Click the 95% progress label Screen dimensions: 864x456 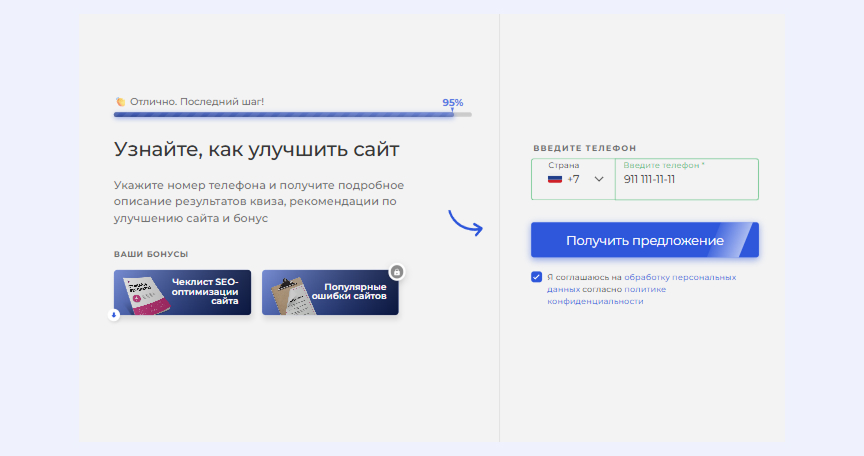point(452,102)
